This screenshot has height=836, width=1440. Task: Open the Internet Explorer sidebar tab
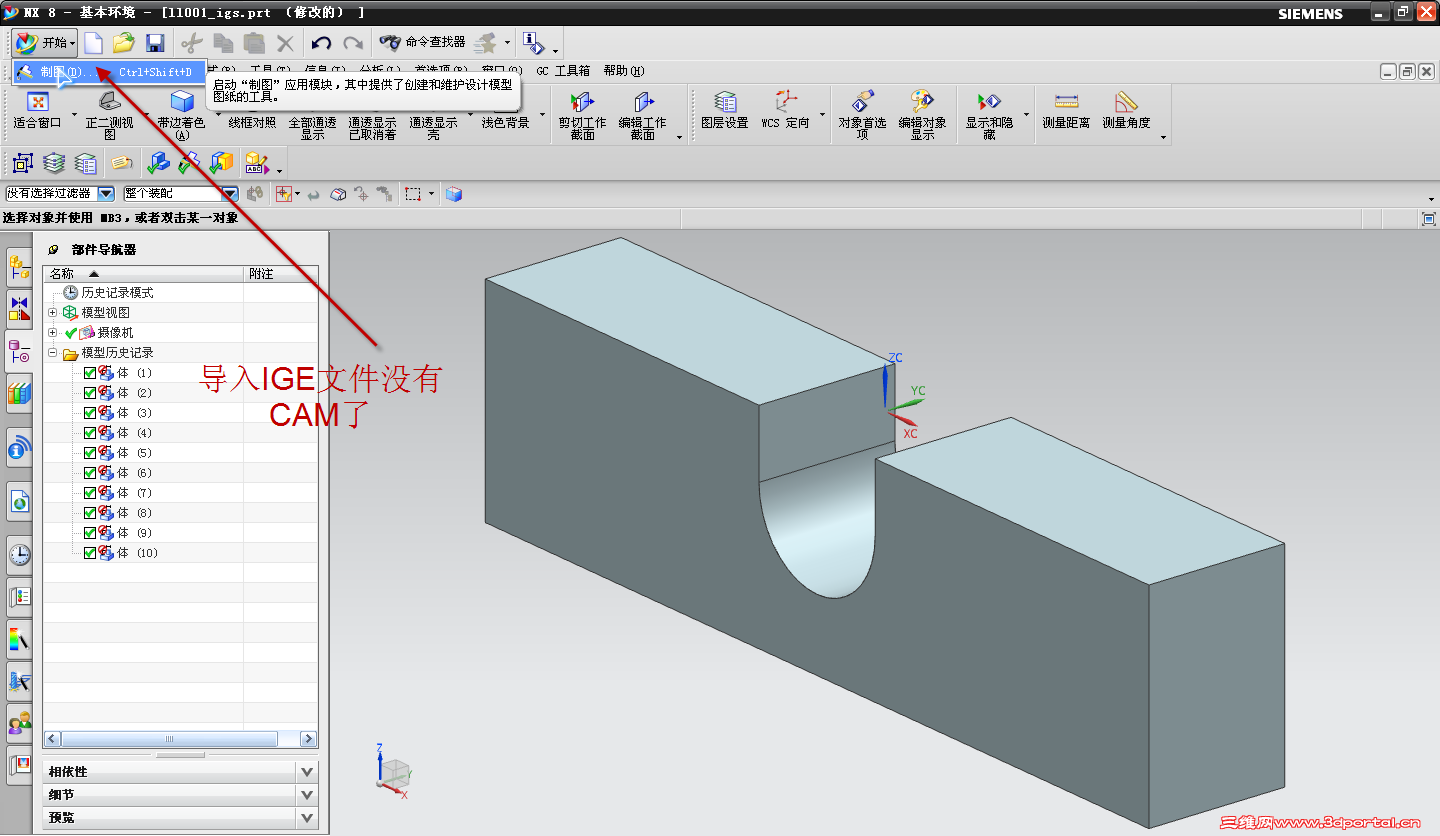click(19, 502)
